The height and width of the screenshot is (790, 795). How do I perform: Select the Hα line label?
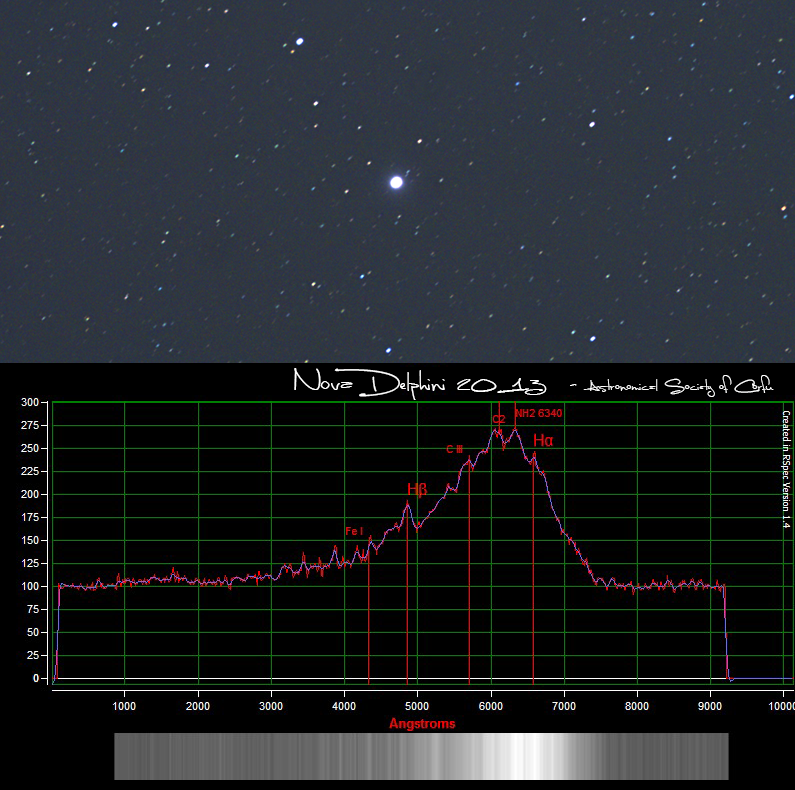point(543,440)
